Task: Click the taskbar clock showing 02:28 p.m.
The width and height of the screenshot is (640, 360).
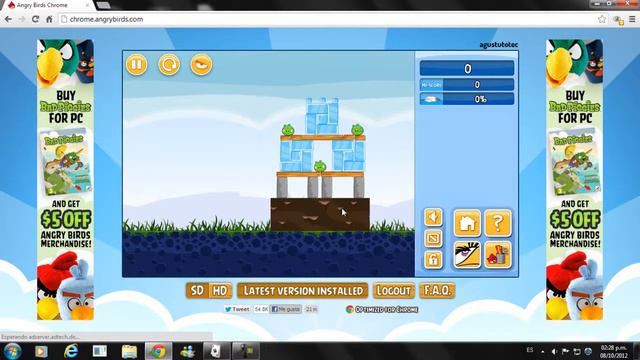Action: (614, 351)
